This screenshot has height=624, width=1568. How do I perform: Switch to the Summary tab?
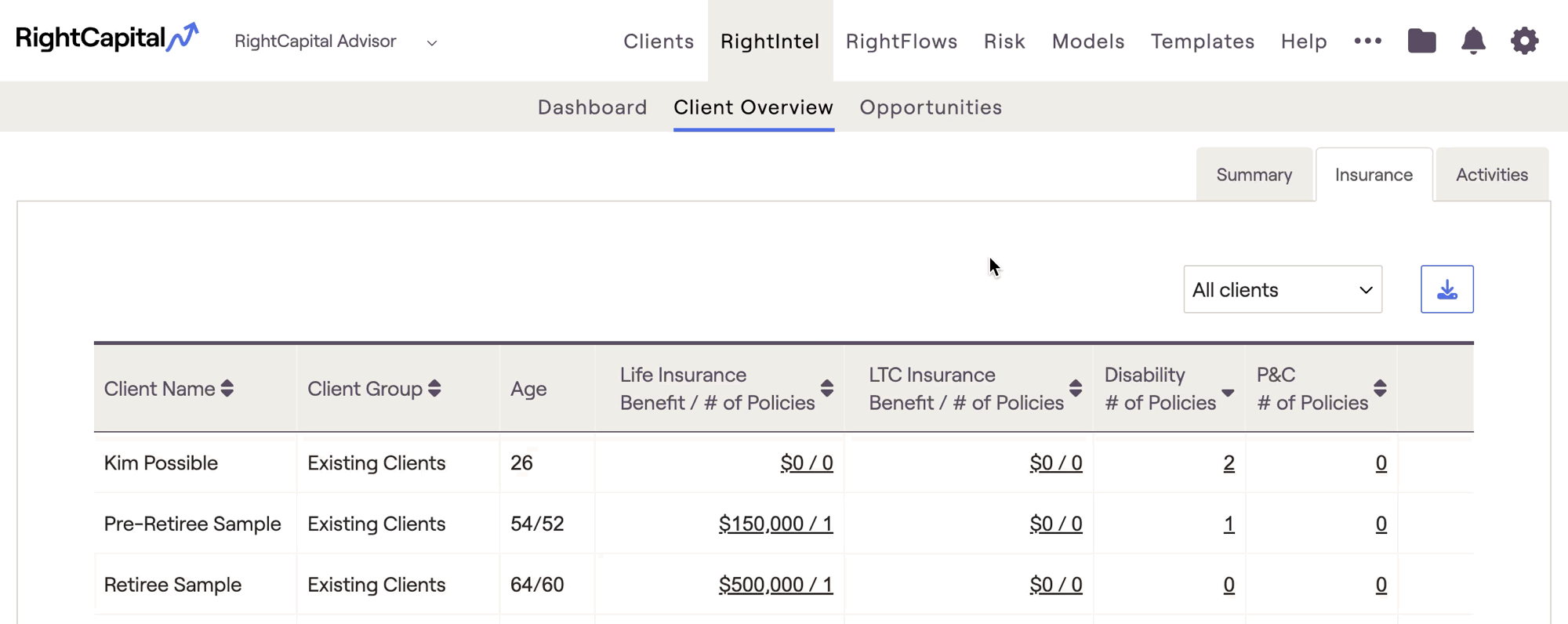click(1254, 174)
